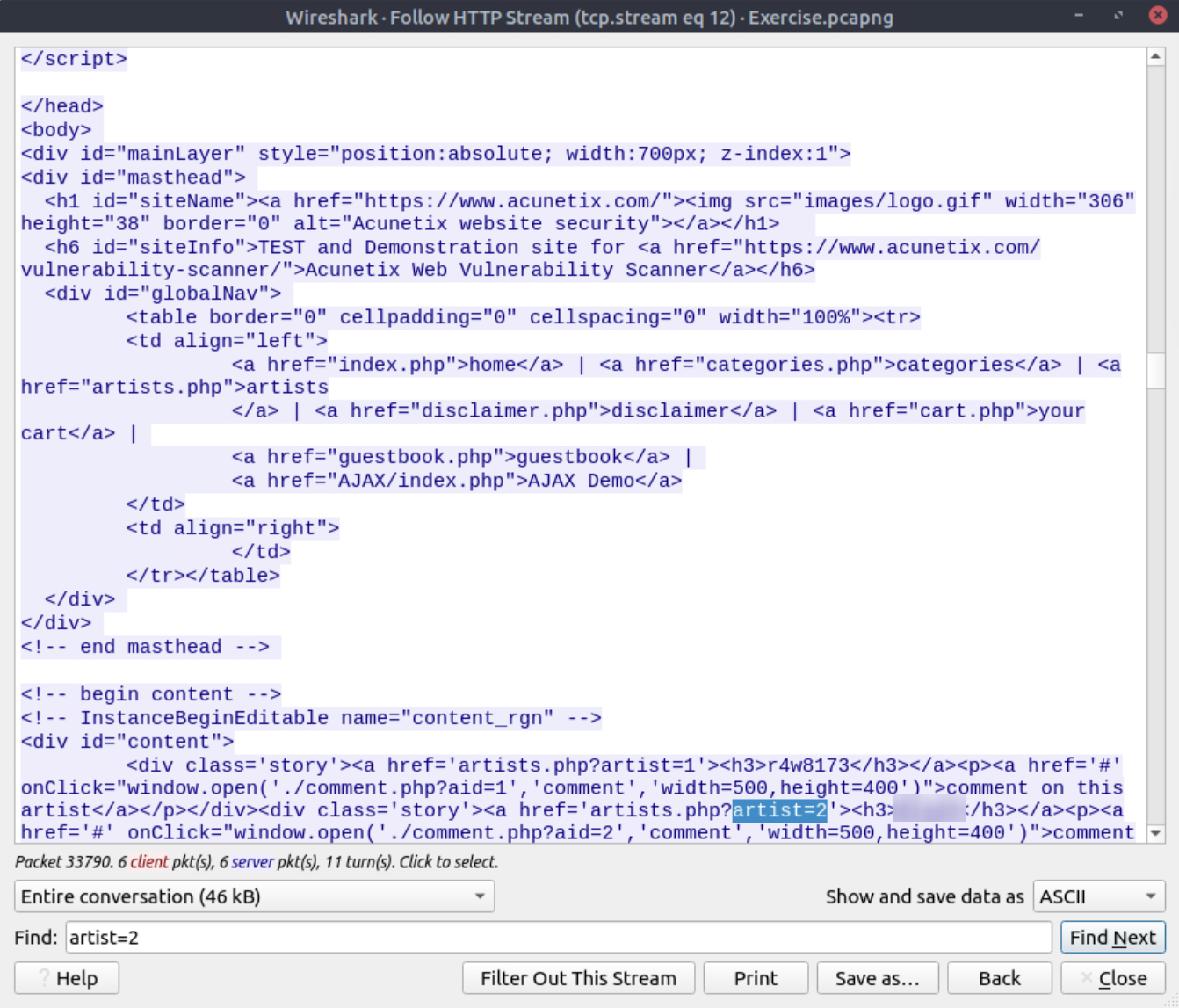Expand the Entire conversation (46 kB) dropdown
Viewport: 1179px width, 1008px height.
point(254,896)
